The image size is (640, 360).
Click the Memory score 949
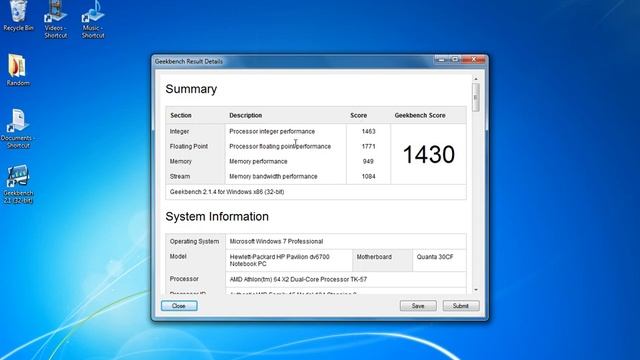coord(368,161)
